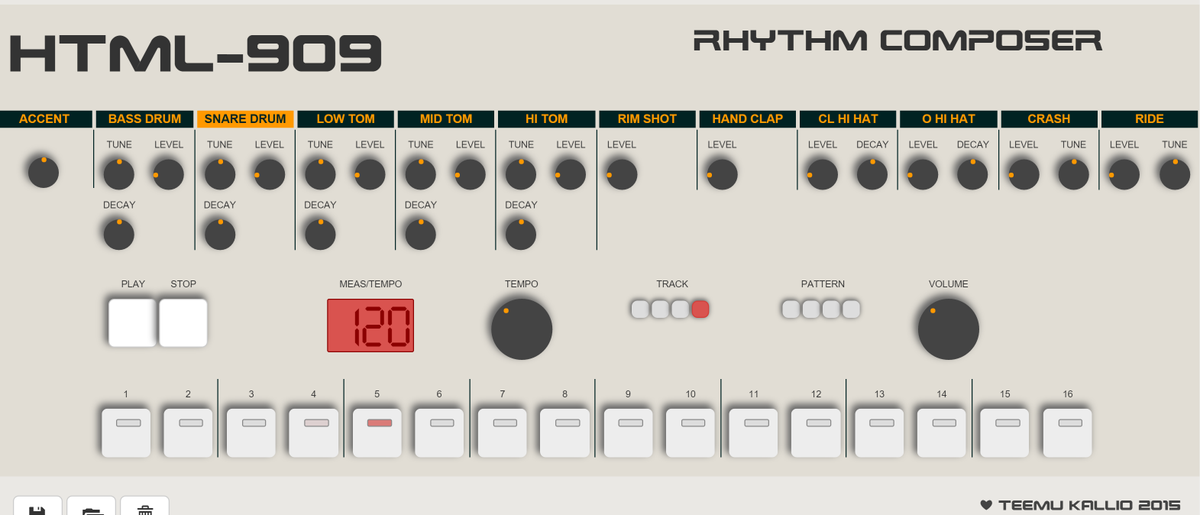Click the large VOLUME knob
Viewport: 1200px width, 515px height.
tap(948, 329)
